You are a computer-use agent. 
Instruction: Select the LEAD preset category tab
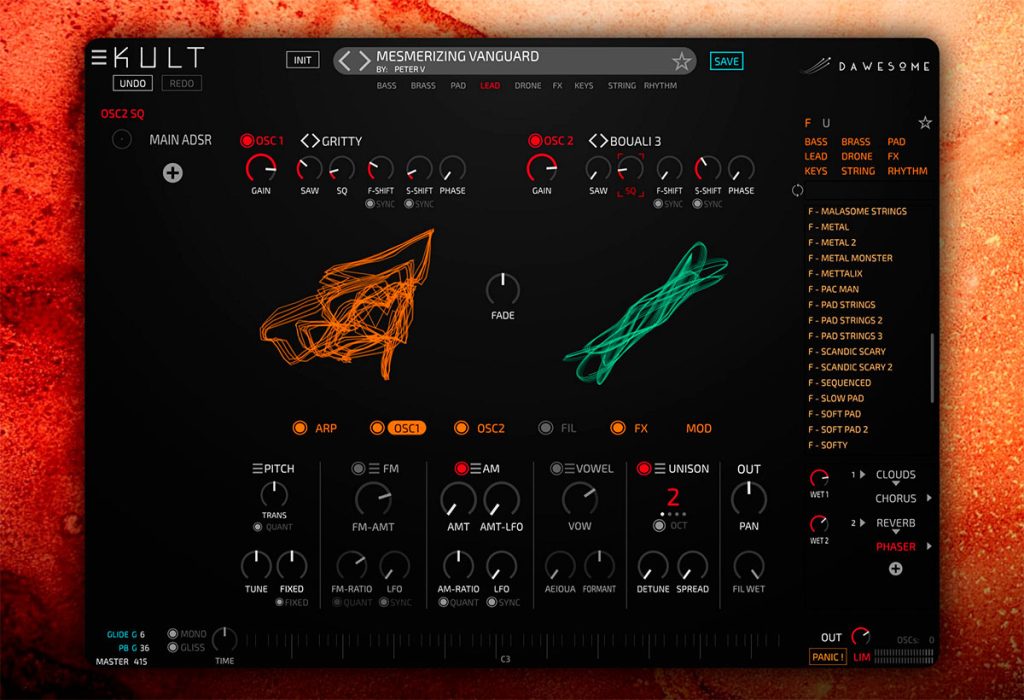click(490, 86)
